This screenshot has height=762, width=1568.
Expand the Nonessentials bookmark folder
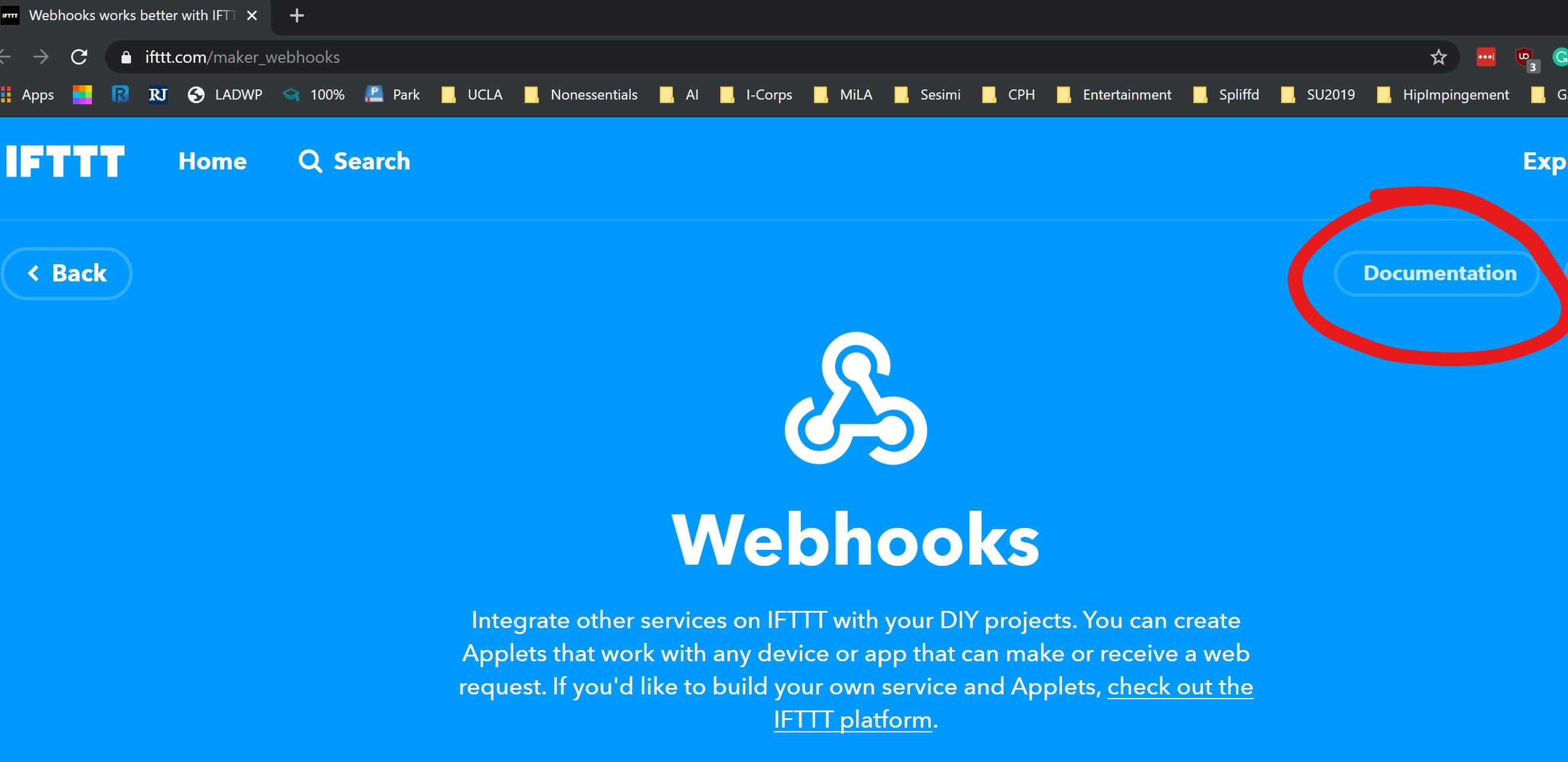tap(582, 95)
